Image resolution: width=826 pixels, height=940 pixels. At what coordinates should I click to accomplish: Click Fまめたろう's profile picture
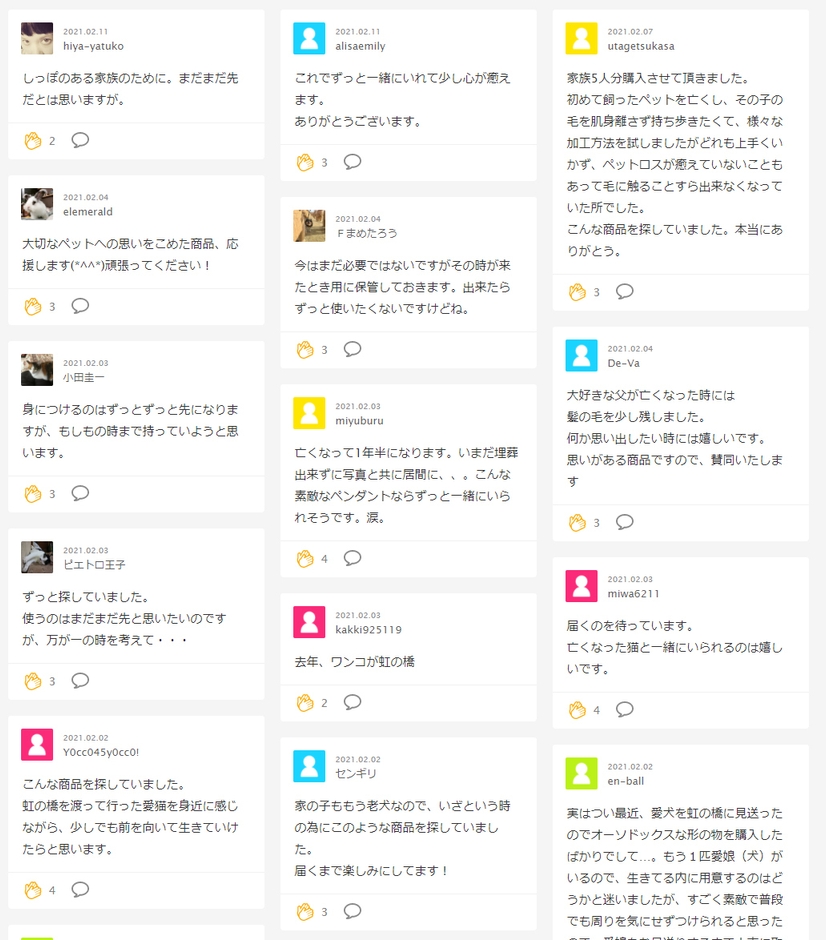point(309,225)
